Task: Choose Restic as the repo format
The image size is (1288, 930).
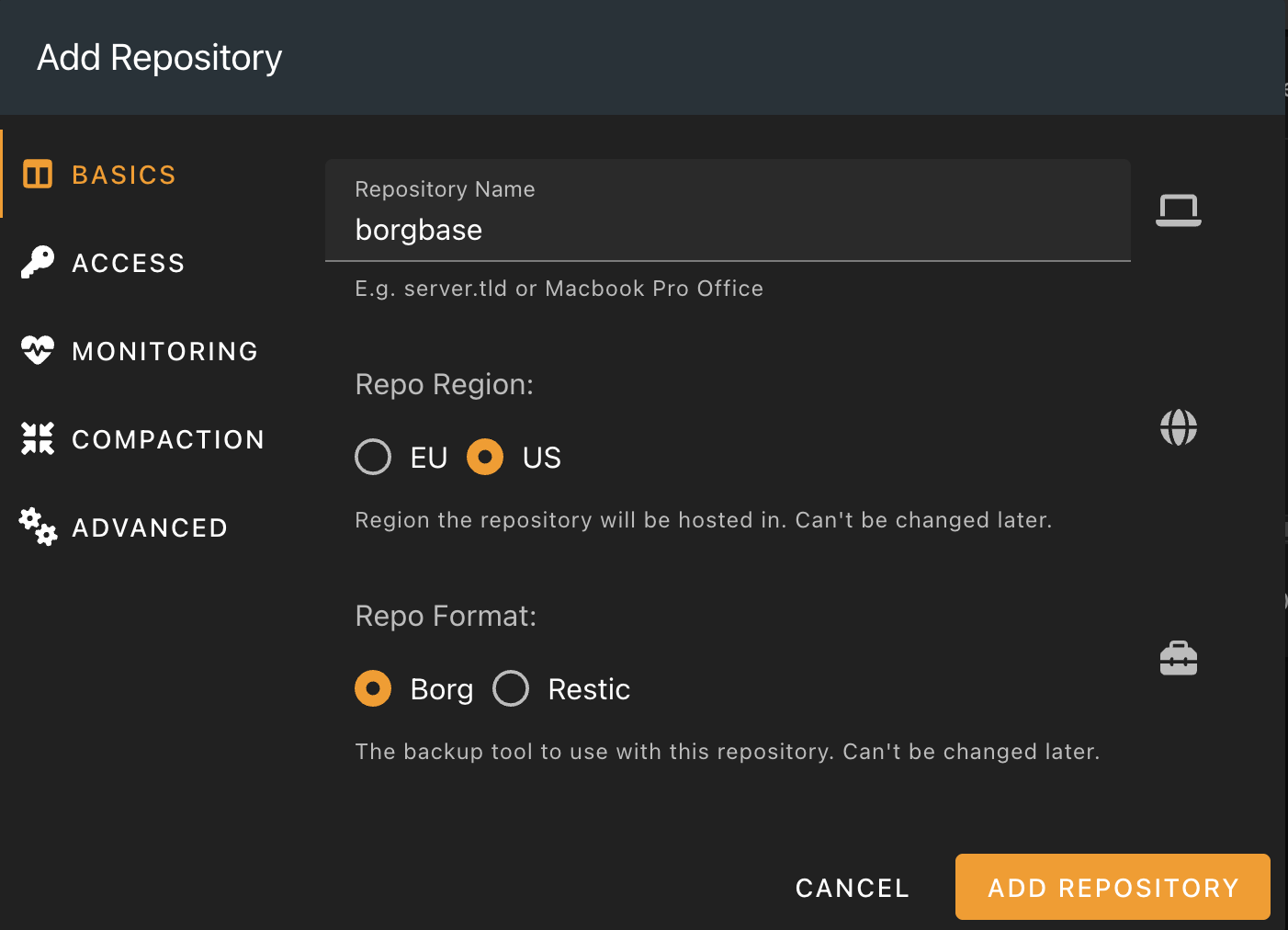Action: pos(511,688)
